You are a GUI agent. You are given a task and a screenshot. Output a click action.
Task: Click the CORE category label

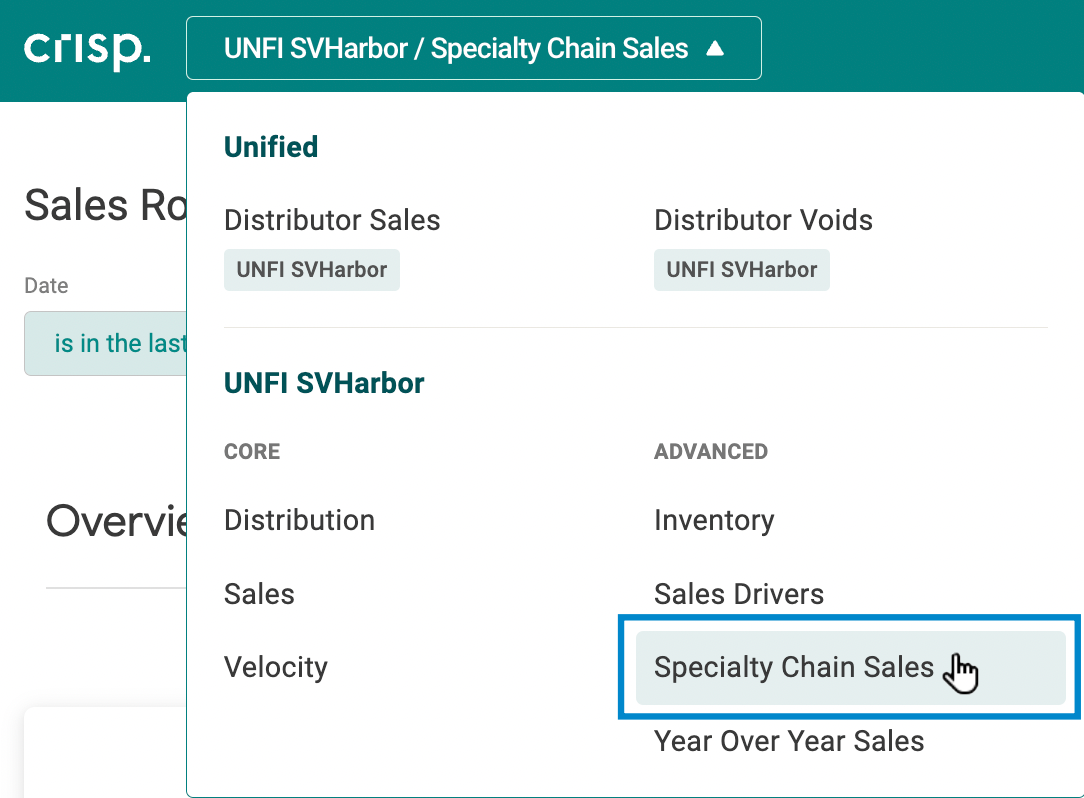pos(252,452)
